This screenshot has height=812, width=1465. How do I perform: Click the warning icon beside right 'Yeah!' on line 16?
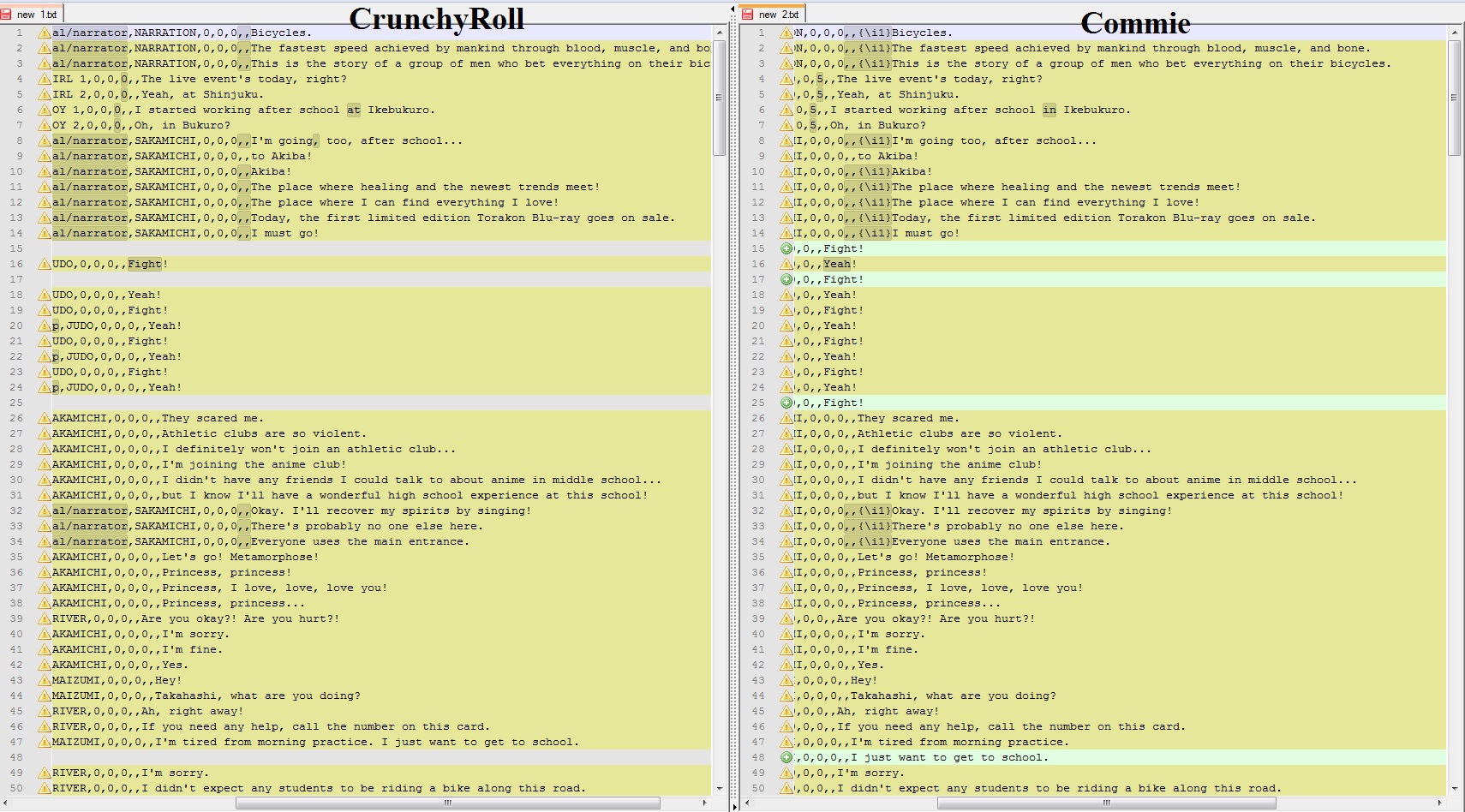[786, 264]
